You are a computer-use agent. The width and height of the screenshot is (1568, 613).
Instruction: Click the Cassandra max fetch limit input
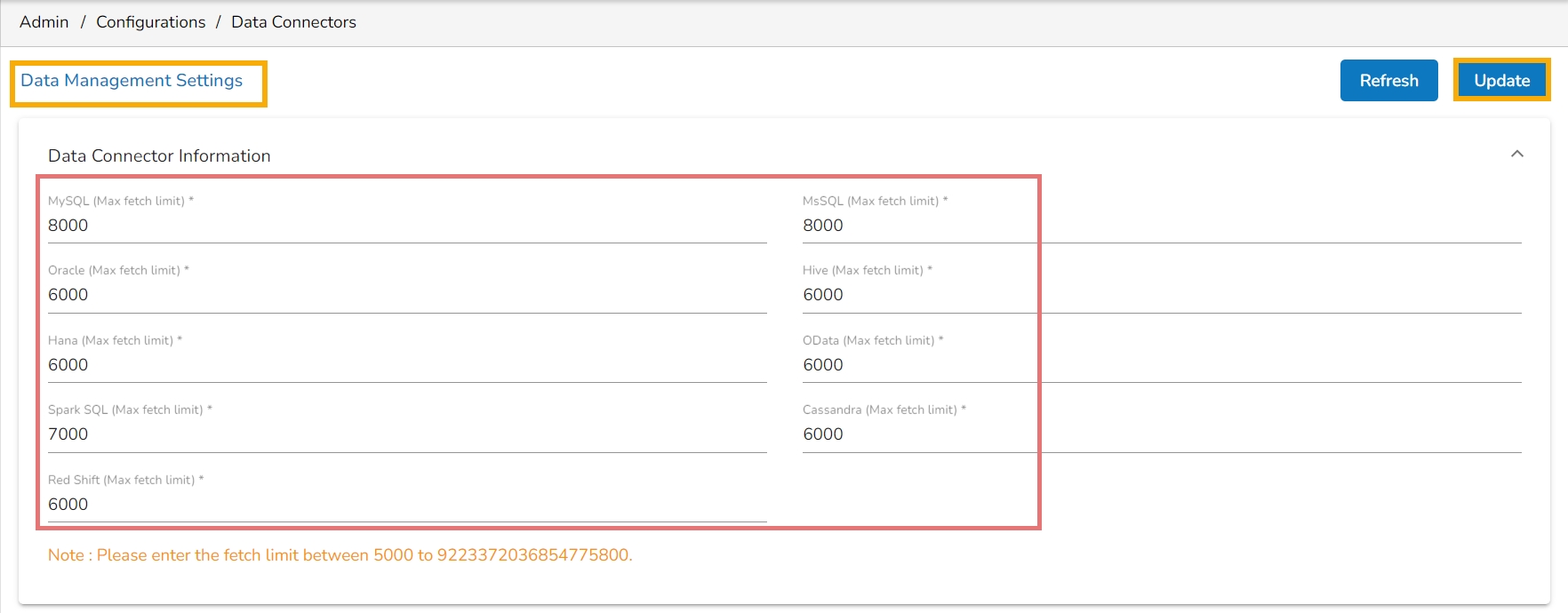pyautogui.click(x=1161, y=434)
